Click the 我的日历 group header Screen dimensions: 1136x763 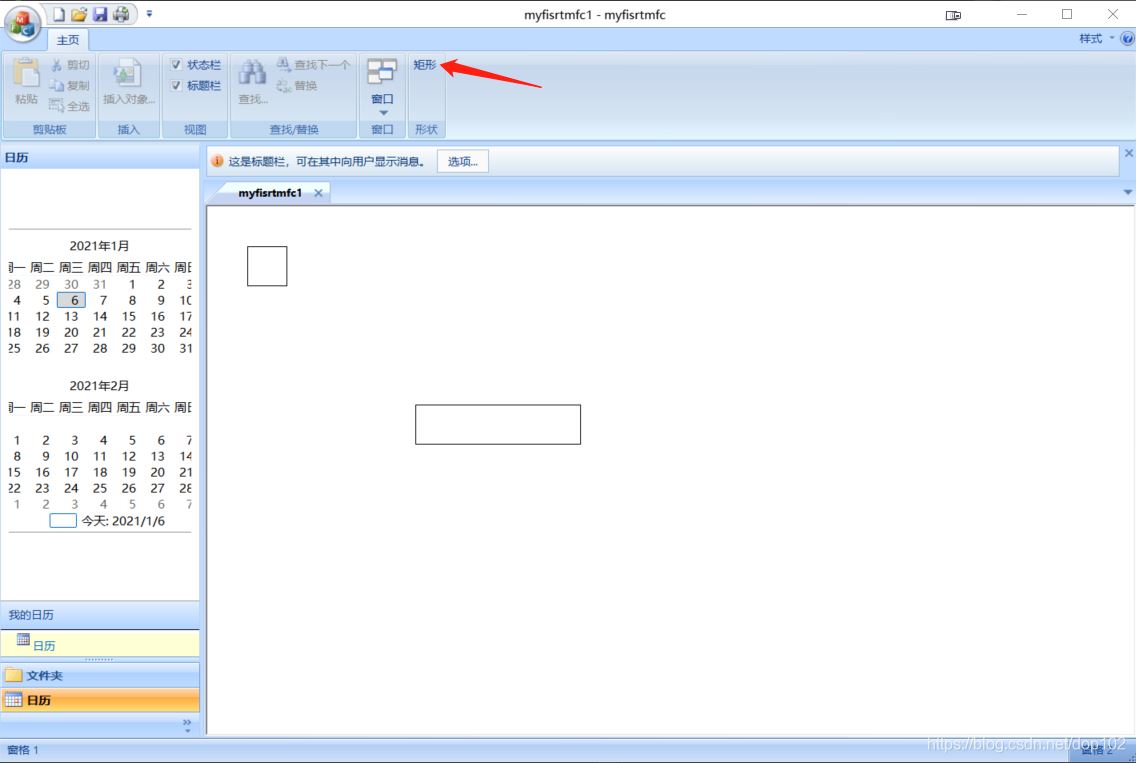pyautogui.click(x=99, y=614)
